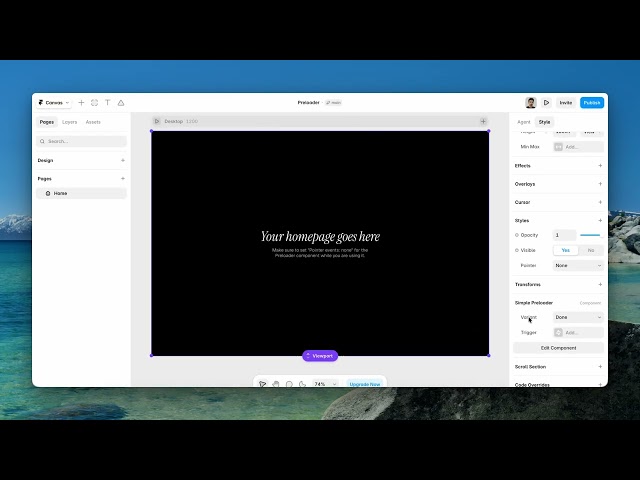Switch to the Assets tab
Screen dimensions: 640x480
tap(93, 122)
